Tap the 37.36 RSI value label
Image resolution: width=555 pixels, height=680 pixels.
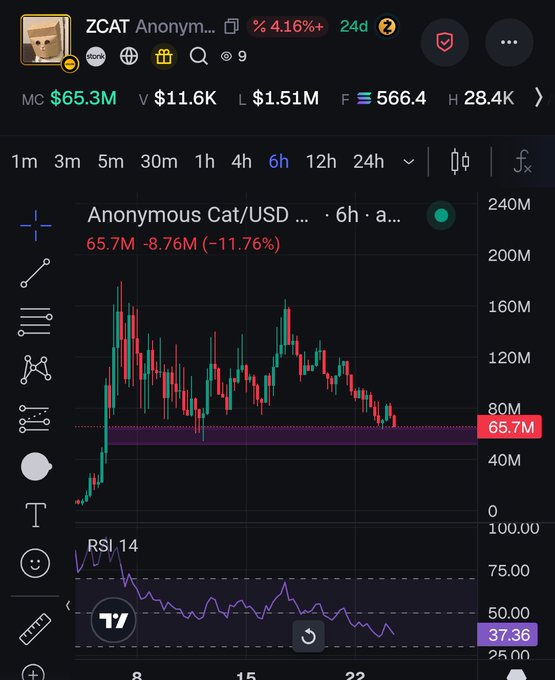click(x=507, y=635)
